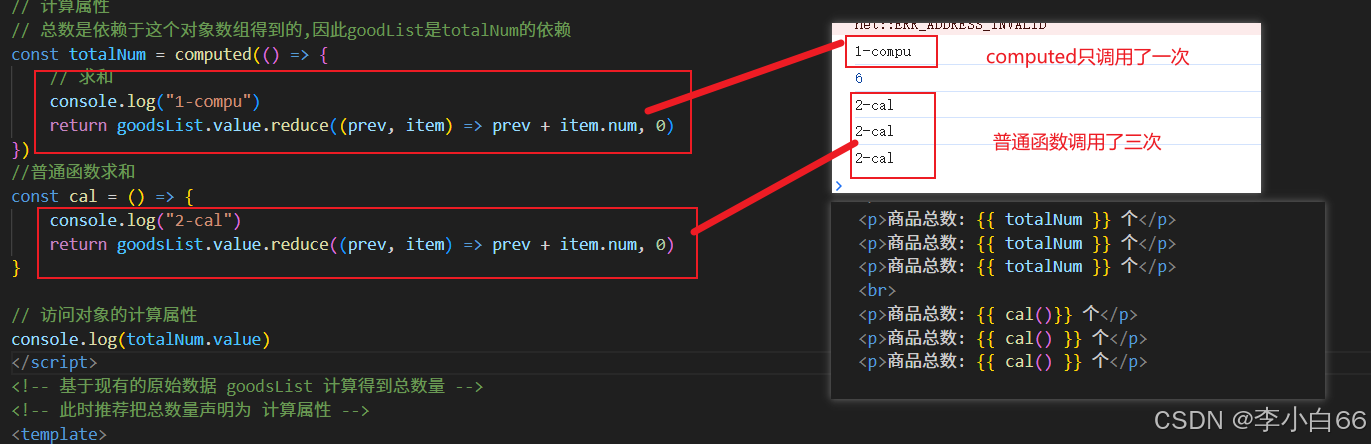This screenshot has width=1371, height=444.
Task: Click the console input prompt chevron
Action: coord(838,185)
